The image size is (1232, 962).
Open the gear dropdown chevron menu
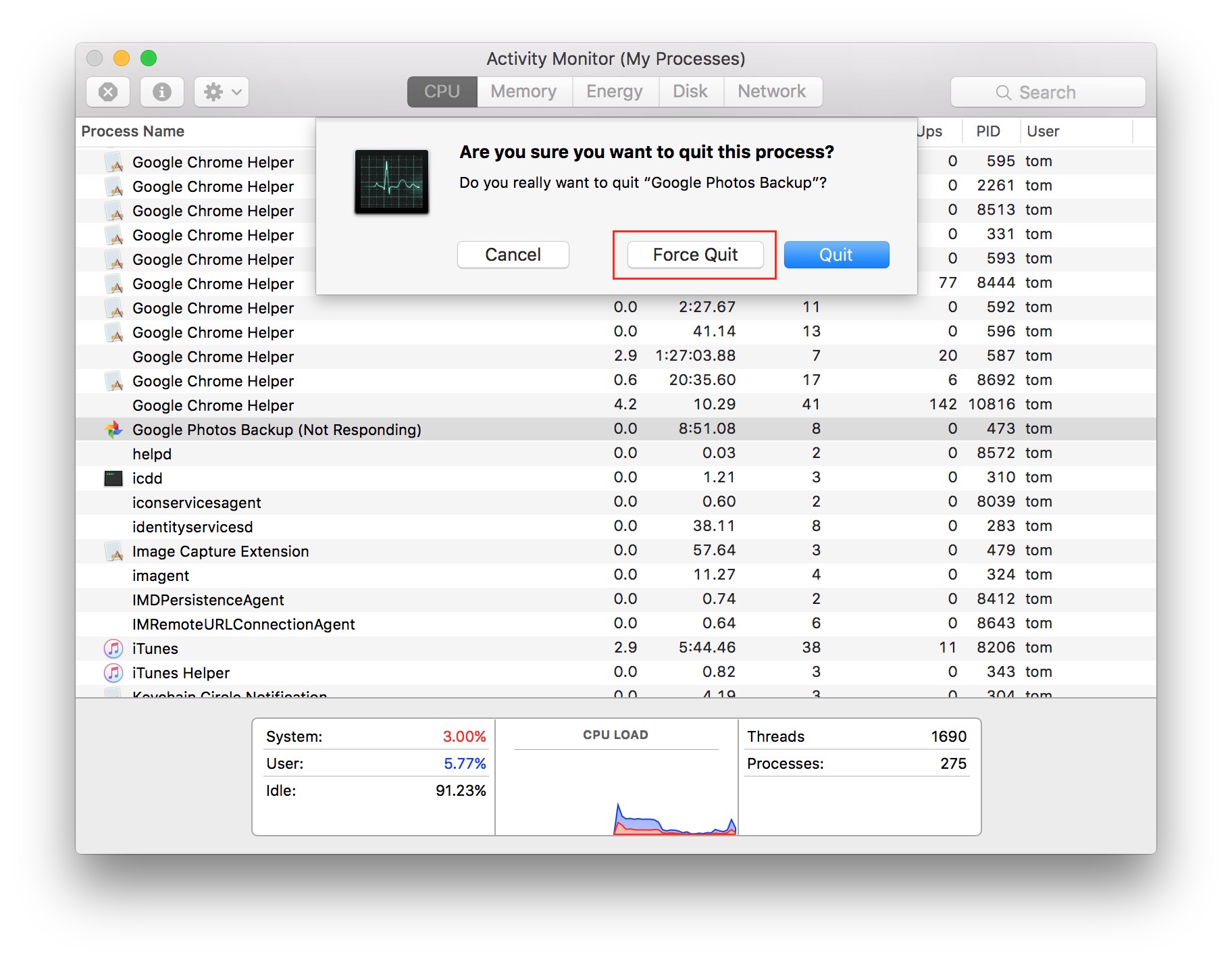[x=234, y=92]
